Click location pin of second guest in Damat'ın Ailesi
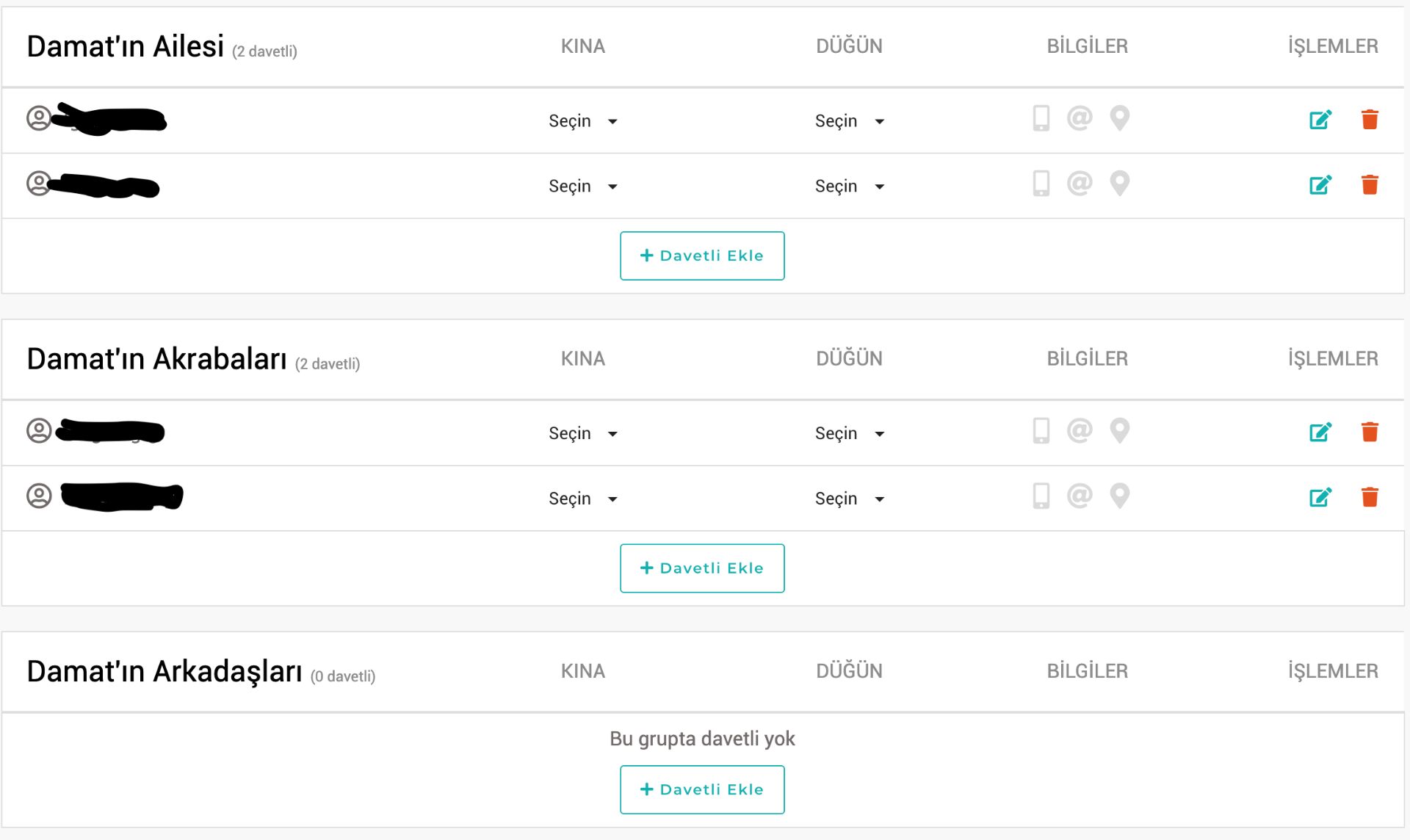Viewport: 1410px width, 840px height. point(1119,184)
